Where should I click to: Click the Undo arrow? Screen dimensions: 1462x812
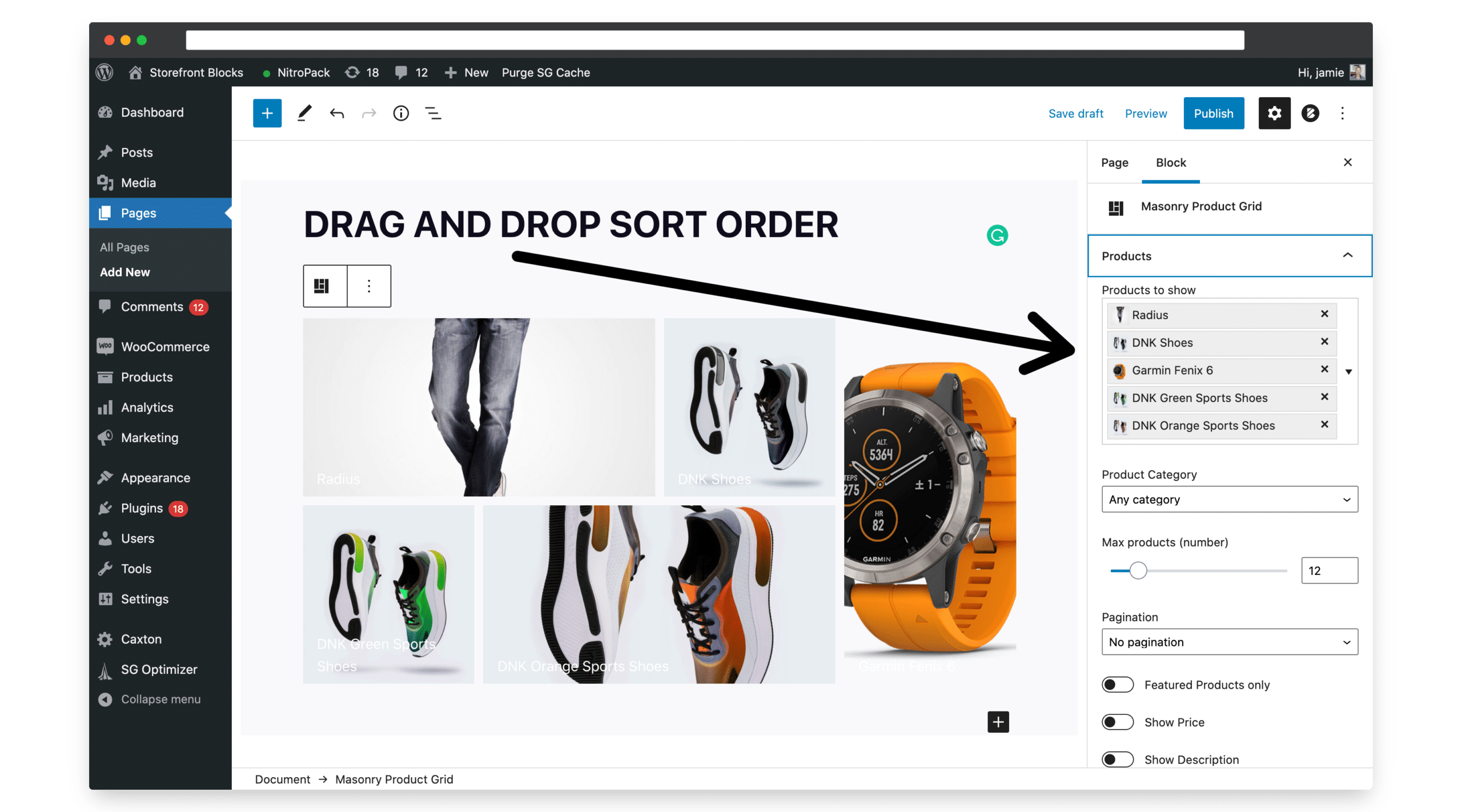click(x=337, y=113)
